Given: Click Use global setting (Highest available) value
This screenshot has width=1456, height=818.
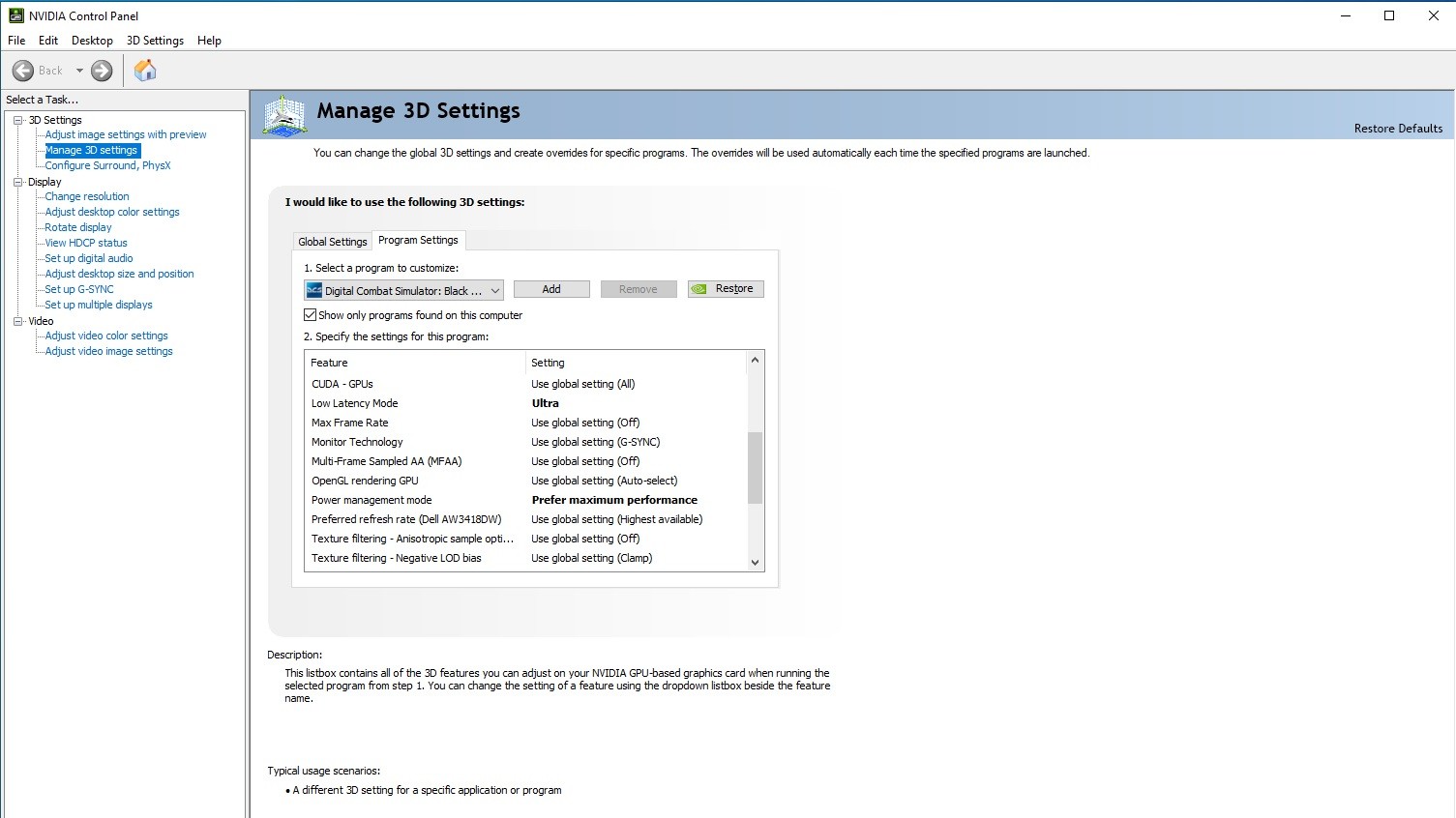Looking at the screenshot, I should (617, 519).
